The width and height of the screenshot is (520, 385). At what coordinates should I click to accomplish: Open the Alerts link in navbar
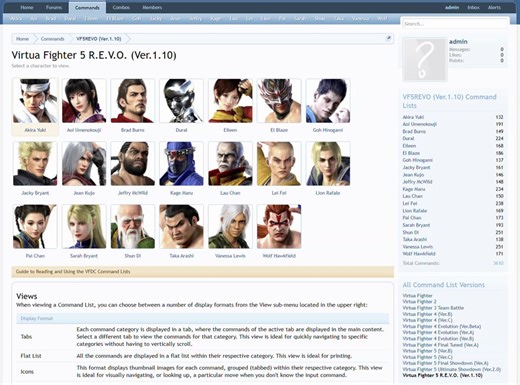click(494, 7)
